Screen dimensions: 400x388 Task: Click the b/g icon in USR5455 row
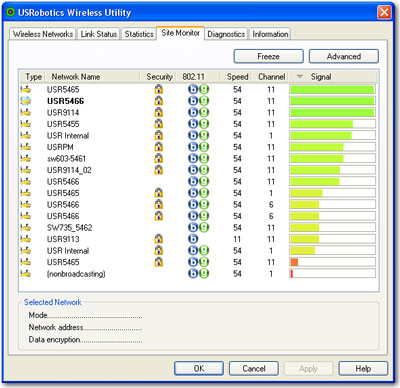click(199, 124)
